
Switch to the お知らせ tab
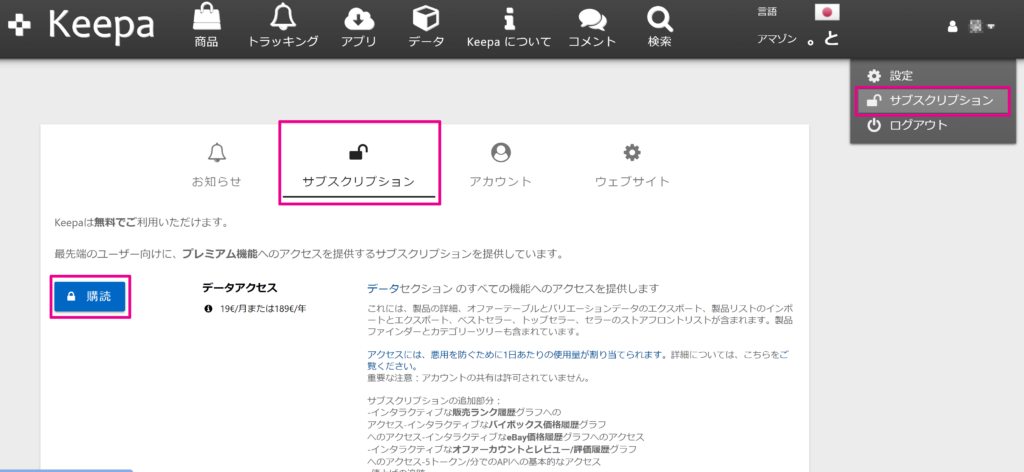(x=217, y=166)
